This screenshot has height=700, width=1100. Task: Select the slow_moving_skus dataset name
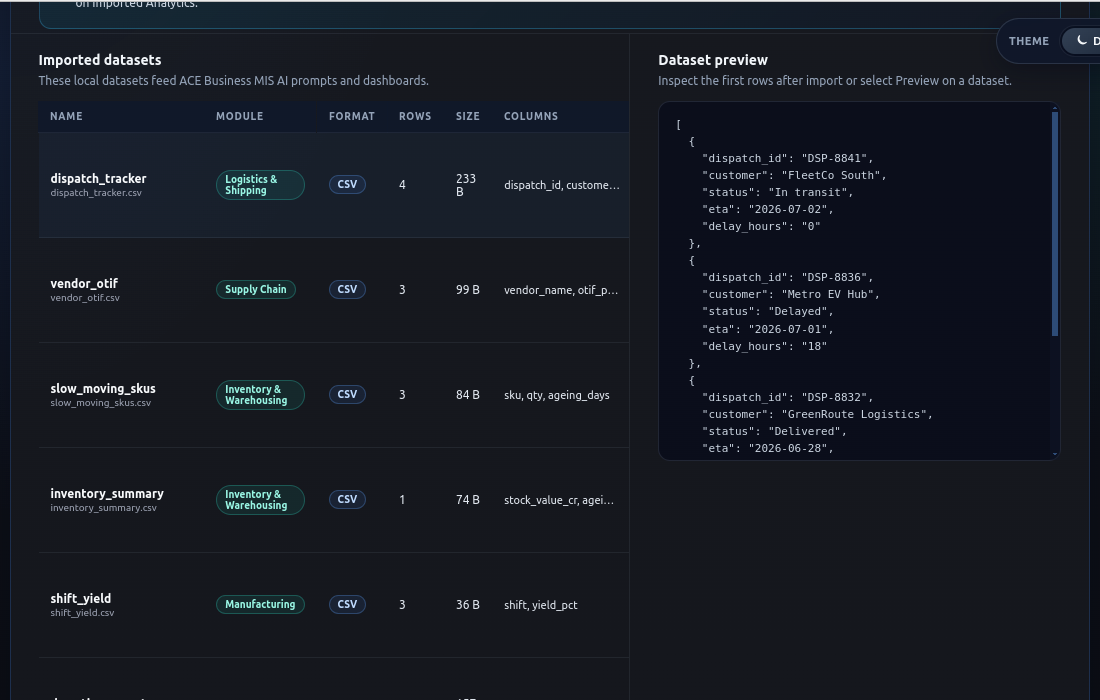(103, 389)
